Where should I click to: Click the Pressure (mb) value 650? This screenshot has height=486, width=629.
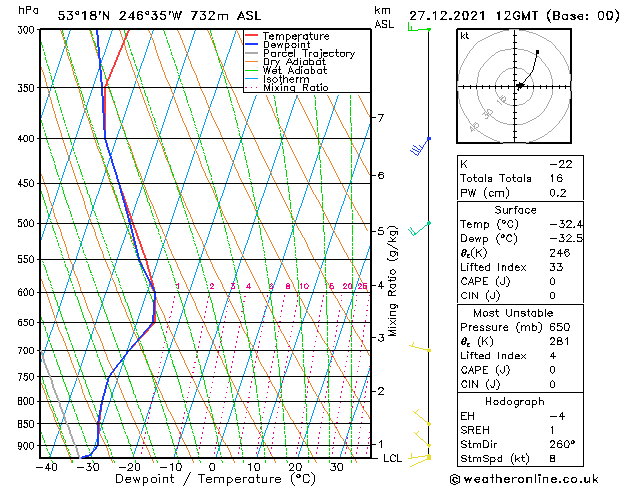click(560, 327)
